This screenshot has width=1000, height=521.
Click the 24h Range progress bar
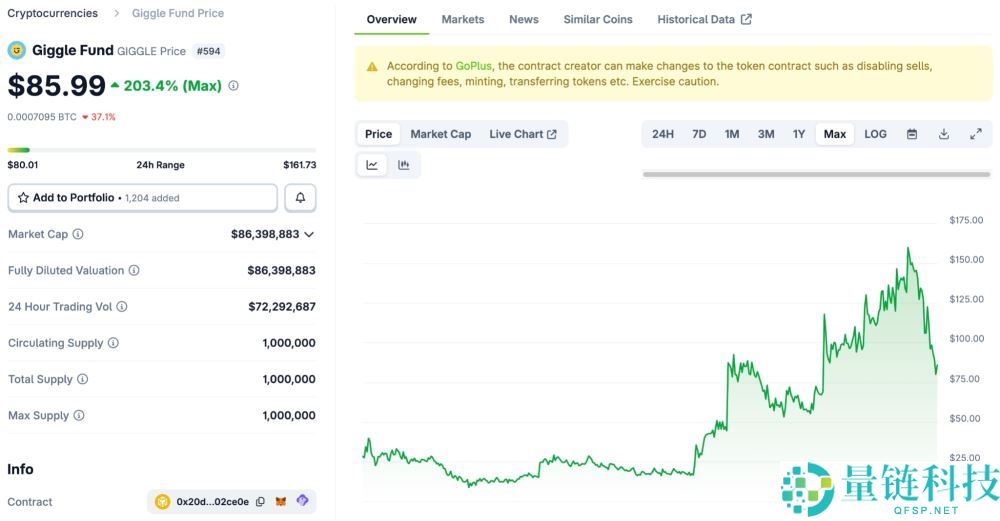coord(161,150)
